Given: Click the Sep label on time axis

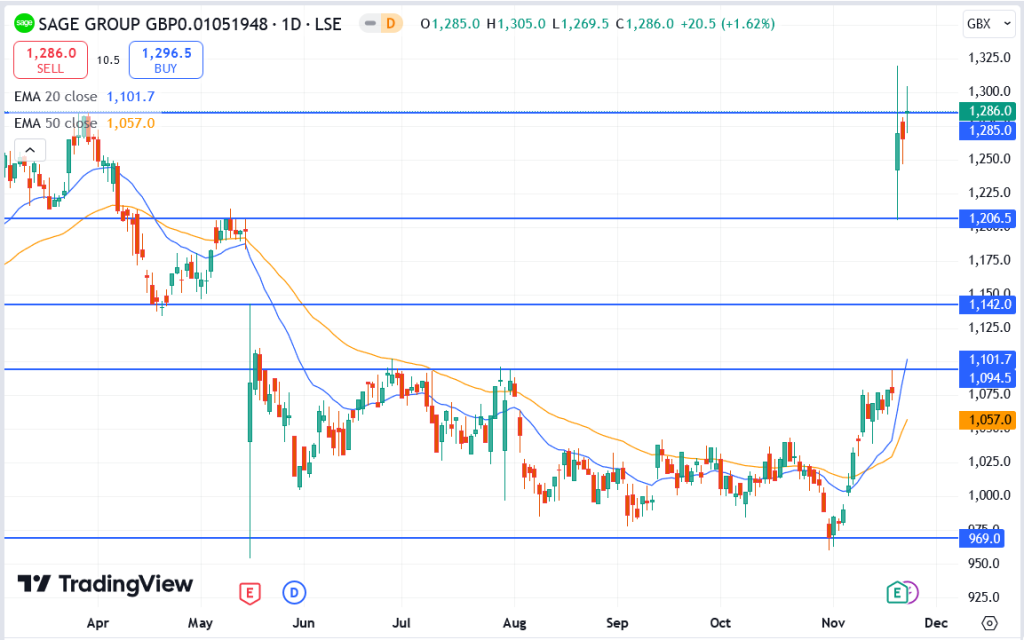Looking at the screenshot, I should pos(617,623).
